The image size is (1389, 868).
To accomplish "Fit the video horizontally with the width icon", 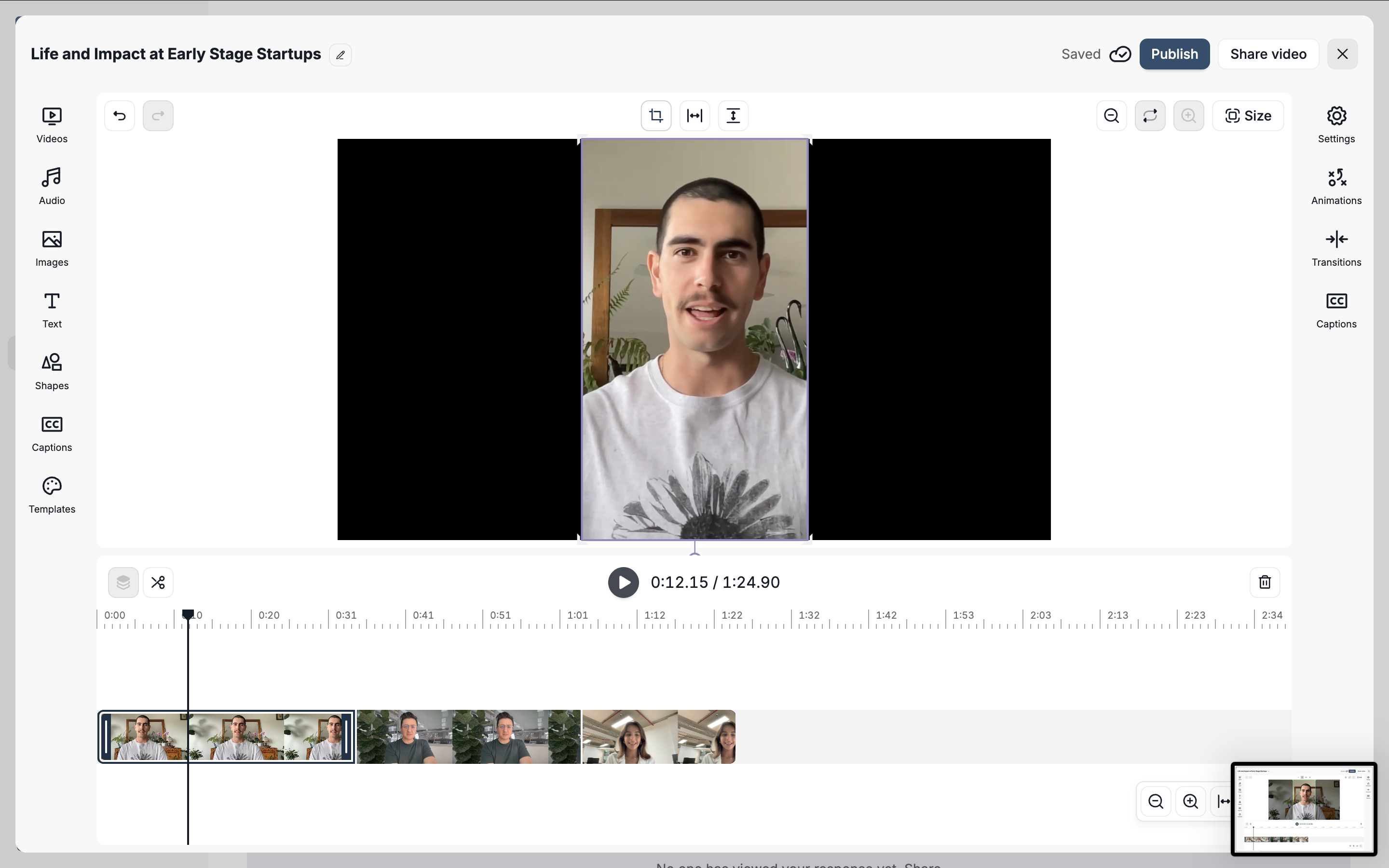I will [694, 116].
